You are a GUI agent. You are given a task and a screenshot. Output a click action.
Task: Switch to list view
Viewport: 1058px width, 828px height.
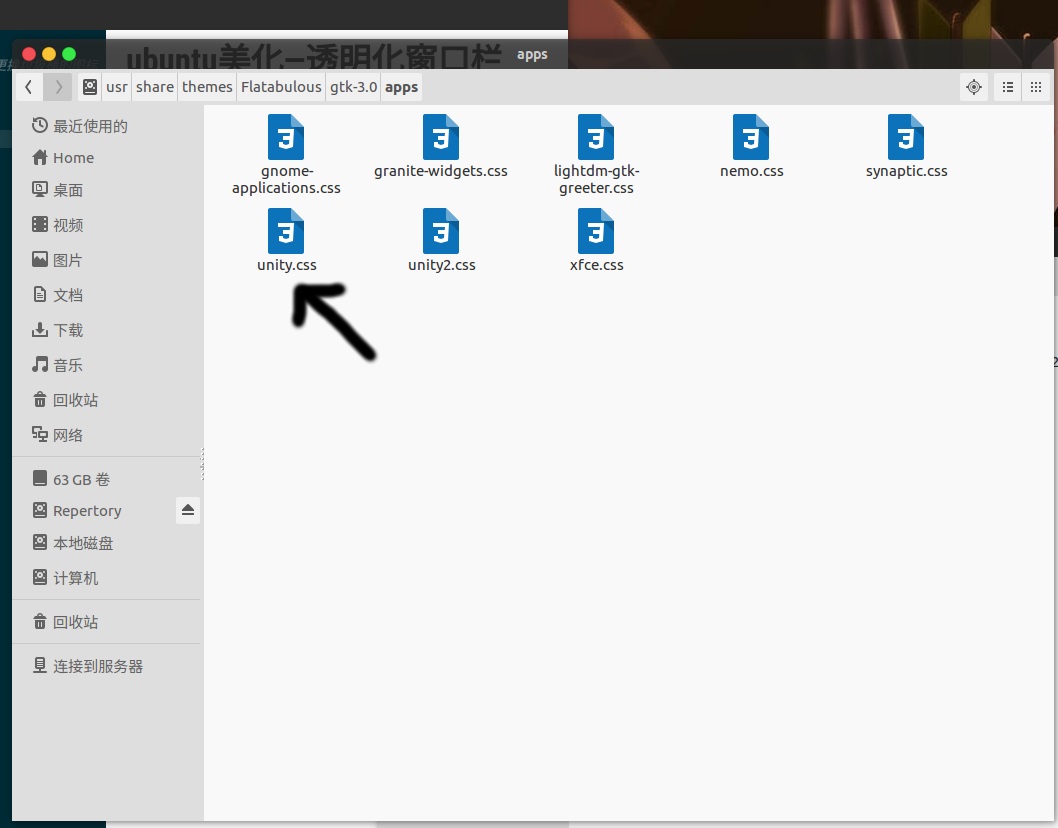pos(1008,87)
